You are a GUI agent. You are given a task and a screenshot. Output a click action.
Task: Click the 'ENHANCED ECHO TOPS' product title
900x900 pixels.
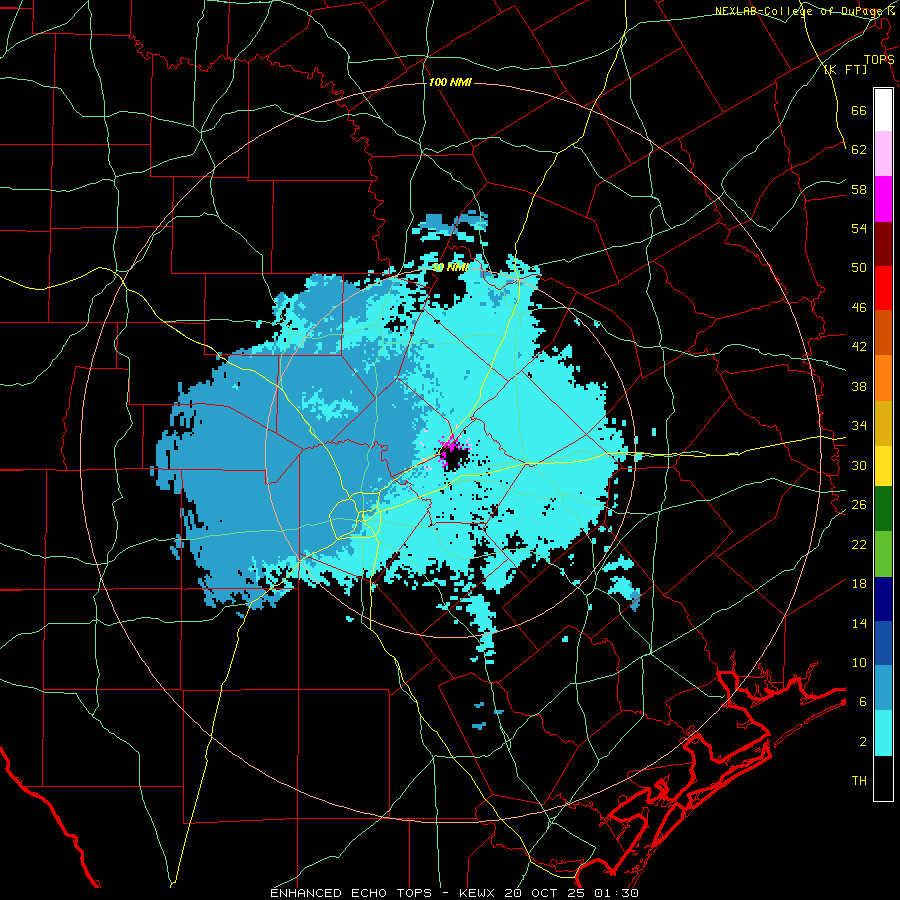coord(351,893)
